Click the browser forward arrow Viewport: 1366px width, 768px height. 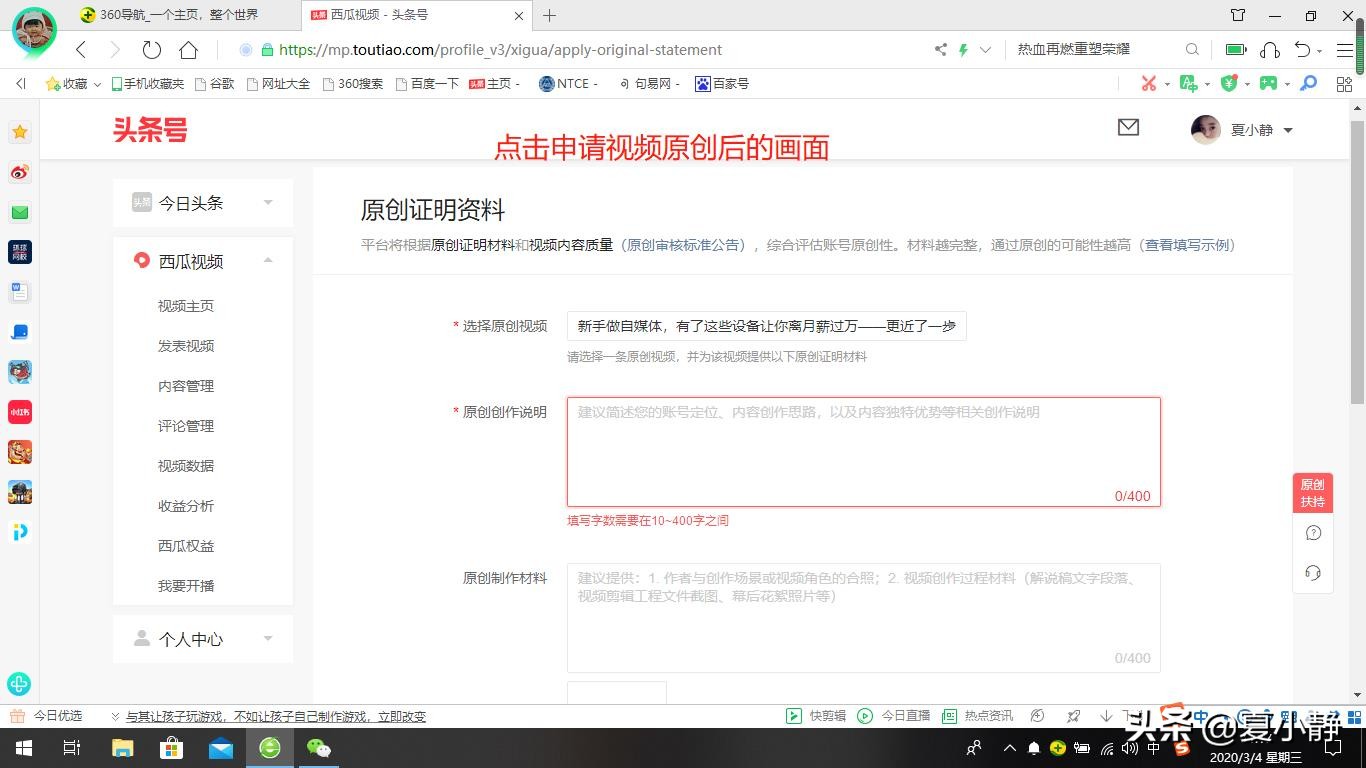[x=115, y=49]
